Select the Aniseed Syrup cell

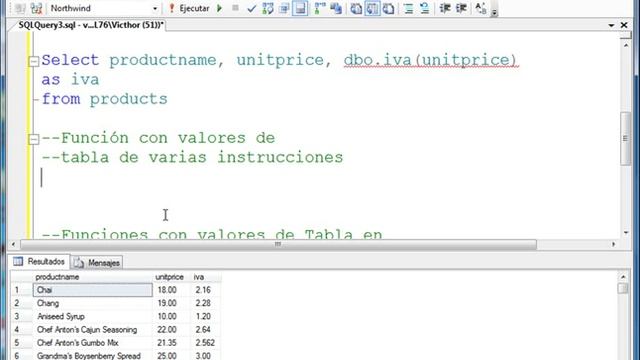click(93, 316)
